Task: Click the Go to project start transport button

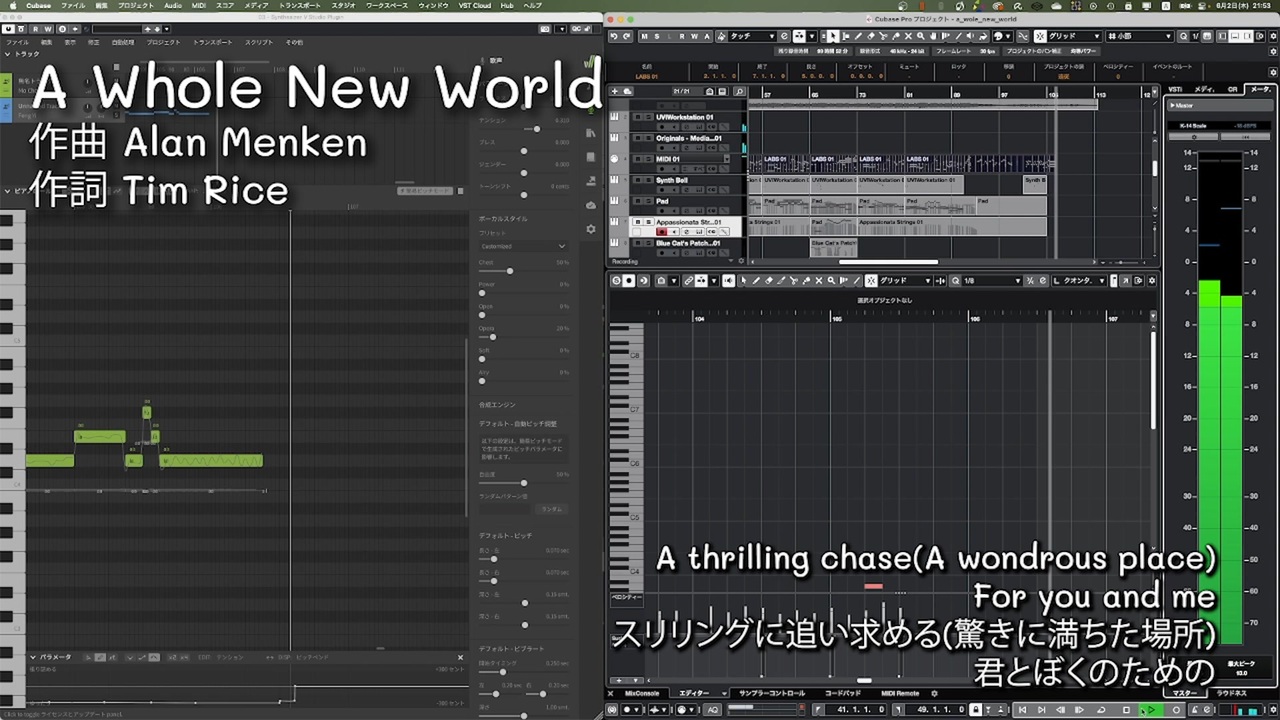Action: (x=1022, y=709)
